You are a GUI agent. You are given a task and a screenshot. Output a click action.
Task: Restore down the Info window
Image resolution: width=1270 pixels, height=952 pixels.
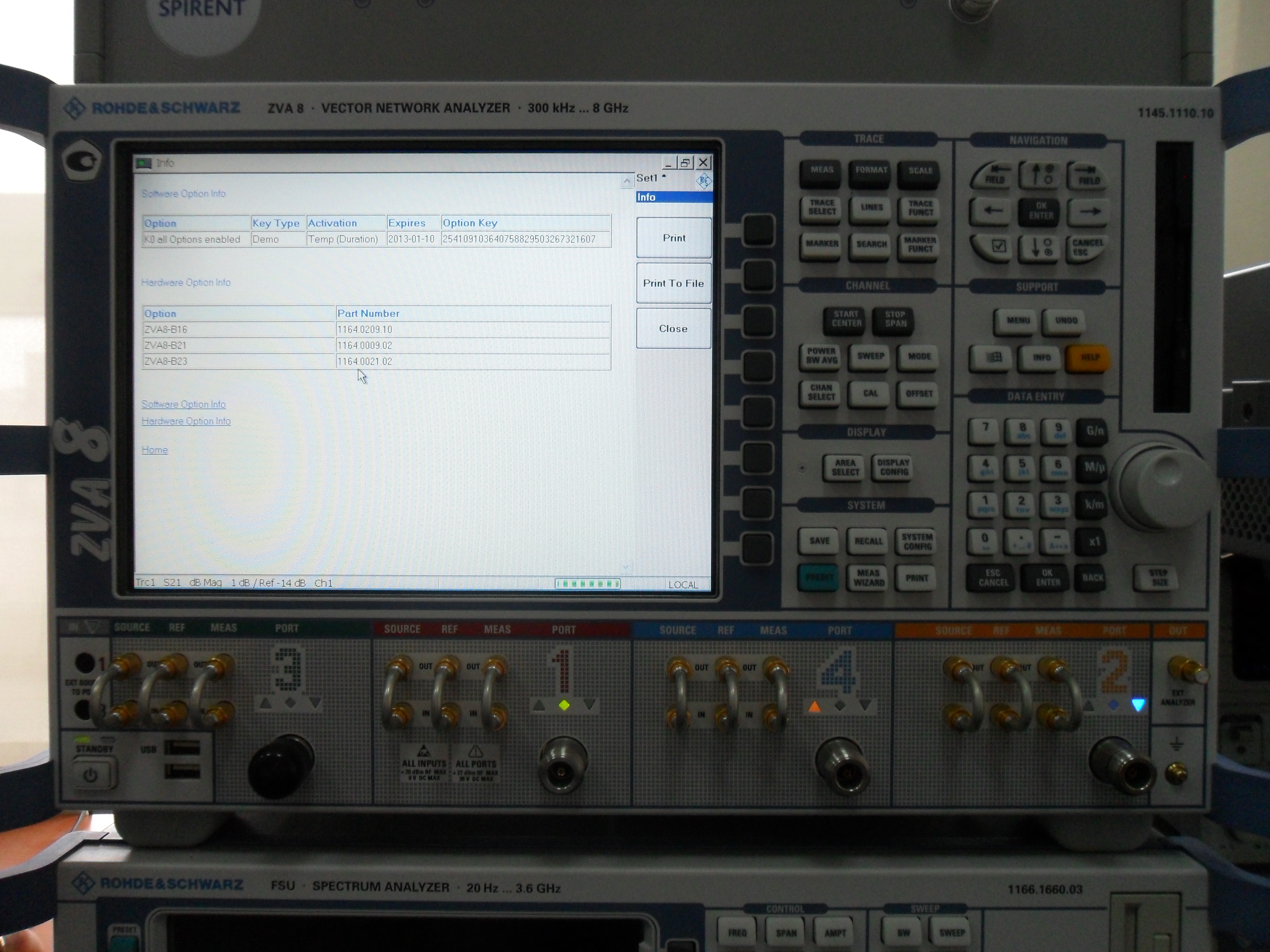[x=685, y=163]
